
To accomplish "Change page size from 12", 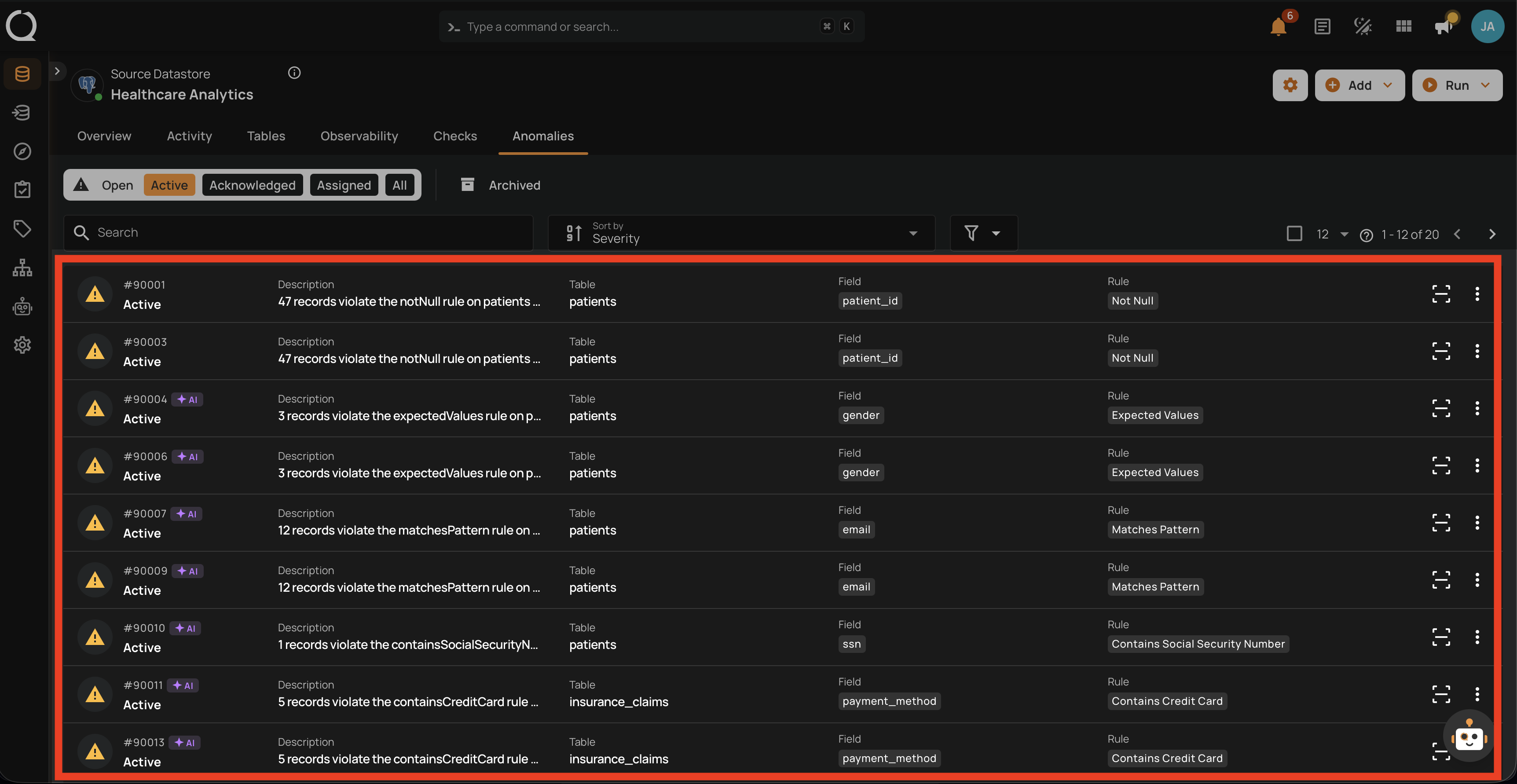I will click(1332, 234).
